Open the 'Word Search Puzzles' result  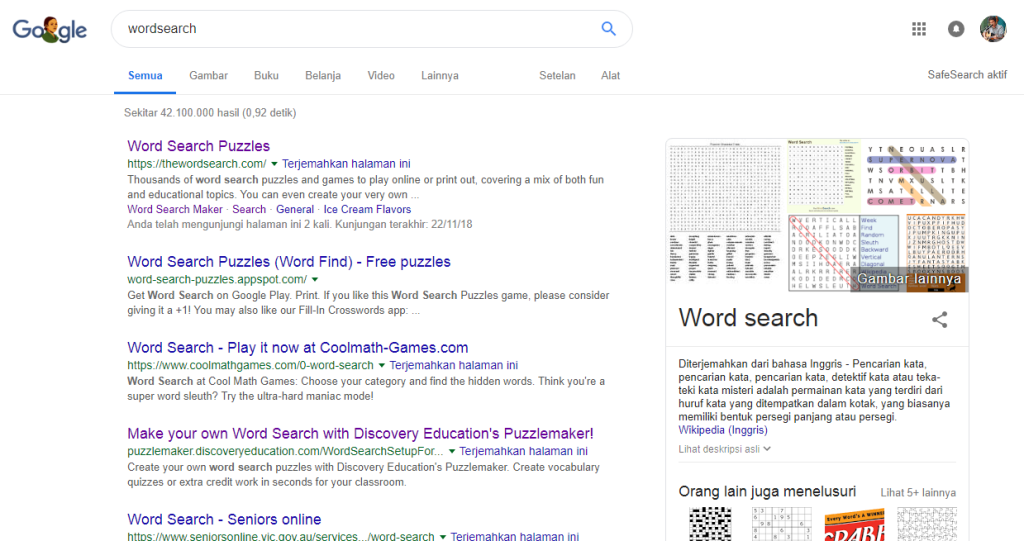pos(198,146)
